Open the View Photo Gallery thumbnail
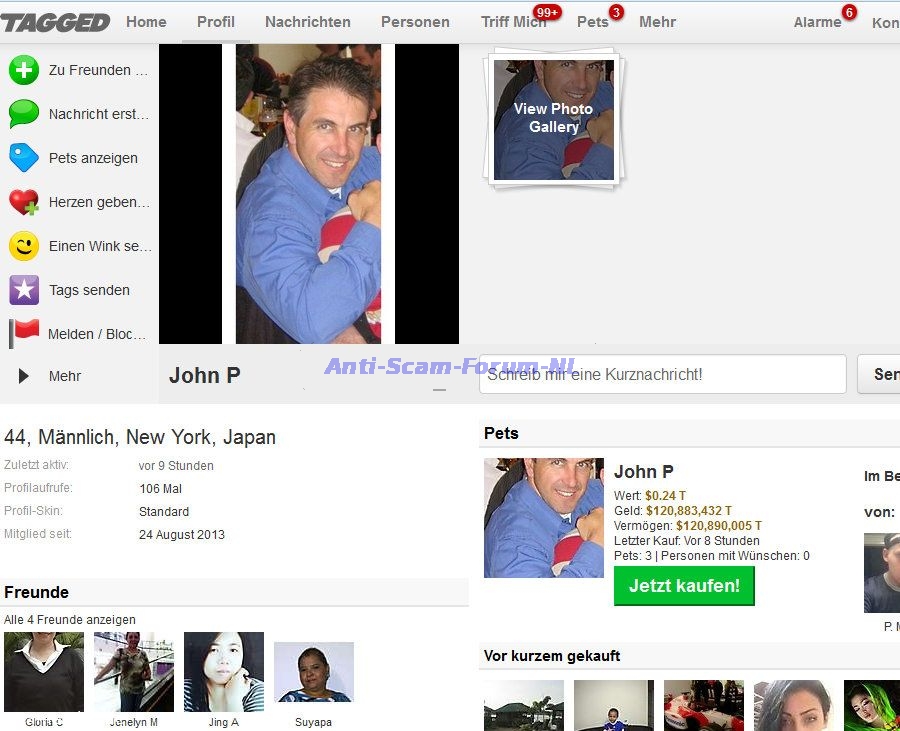The image size is (900, 731). 554,119
